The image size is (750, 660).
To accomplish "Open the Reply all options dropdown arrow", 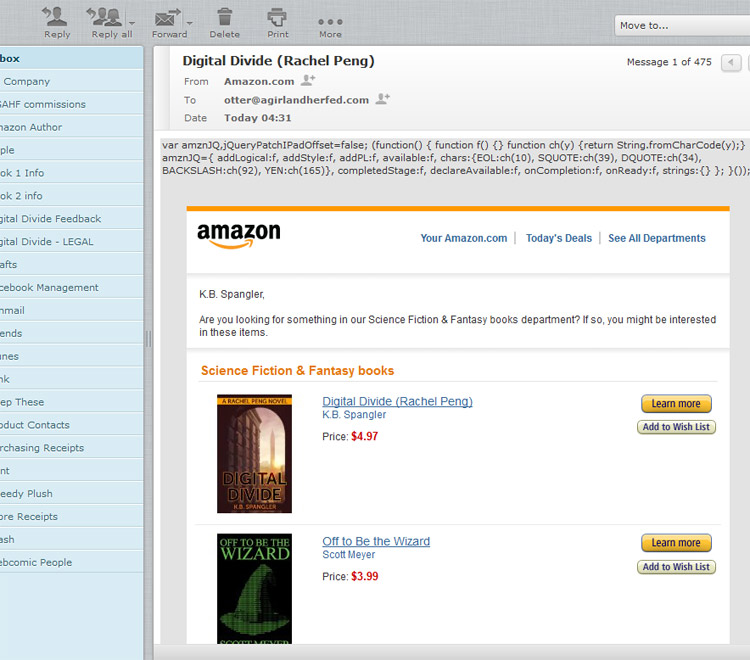I will [132, 21].
